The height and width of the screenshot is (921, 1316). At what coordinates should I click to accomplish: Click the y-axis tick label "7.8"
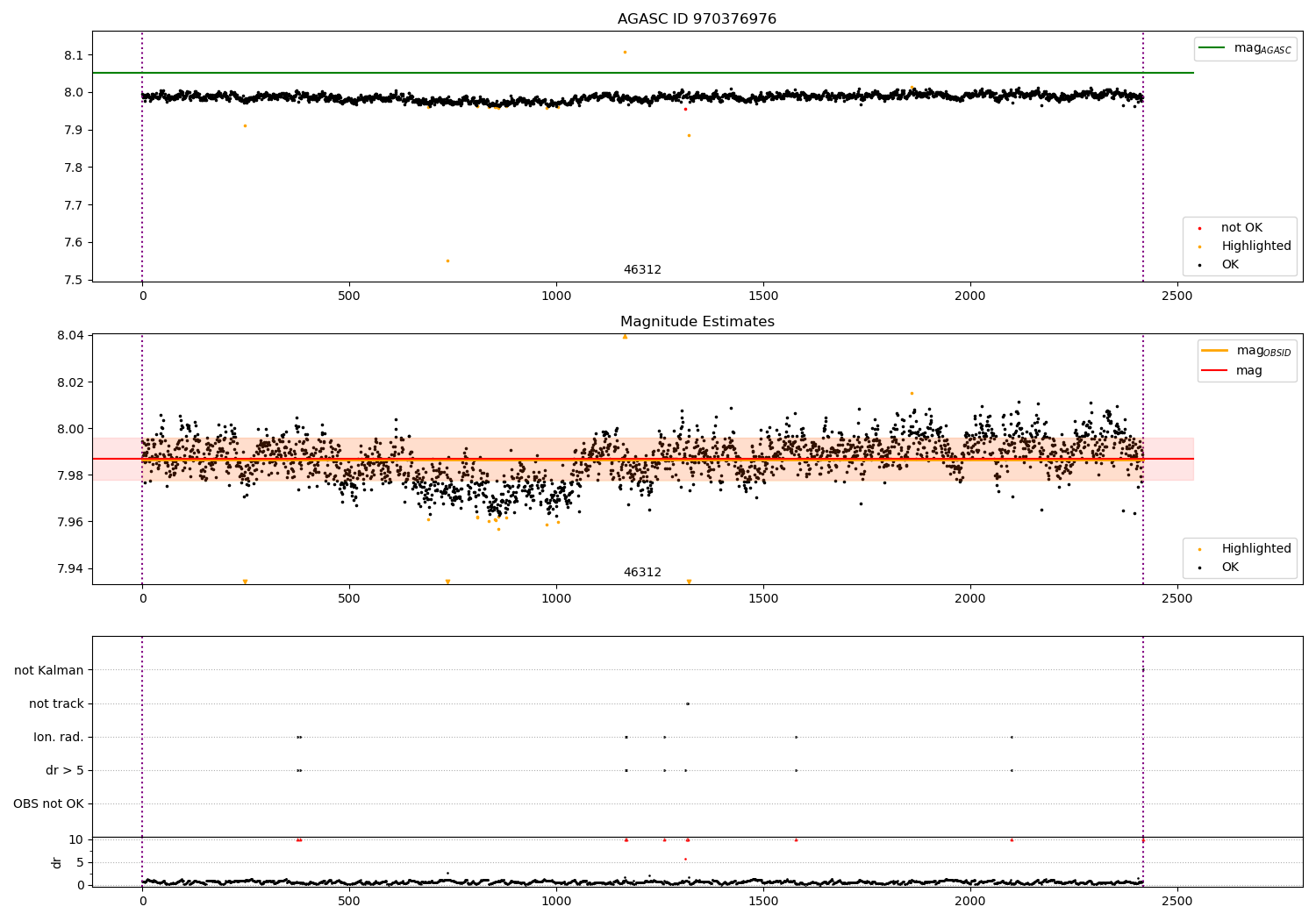tap(74, 168)
